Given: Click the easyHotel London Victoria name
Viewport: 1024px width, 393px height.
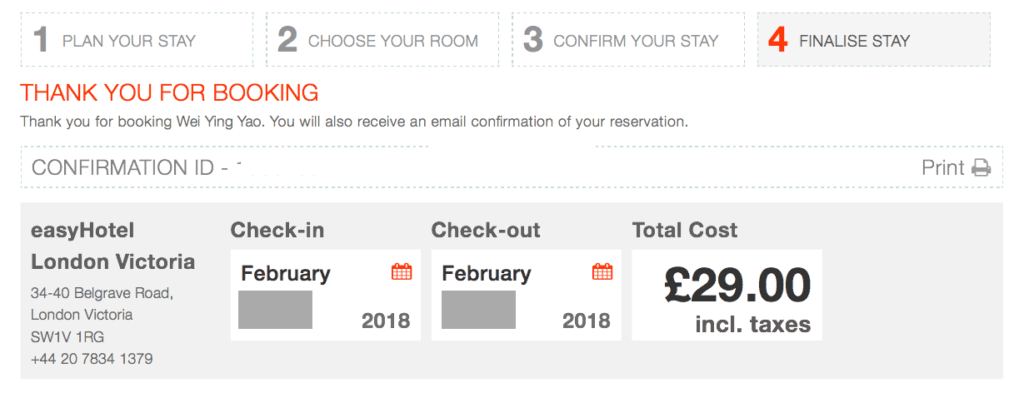Looking at the screenshot, I should click(x=113, y=246).
